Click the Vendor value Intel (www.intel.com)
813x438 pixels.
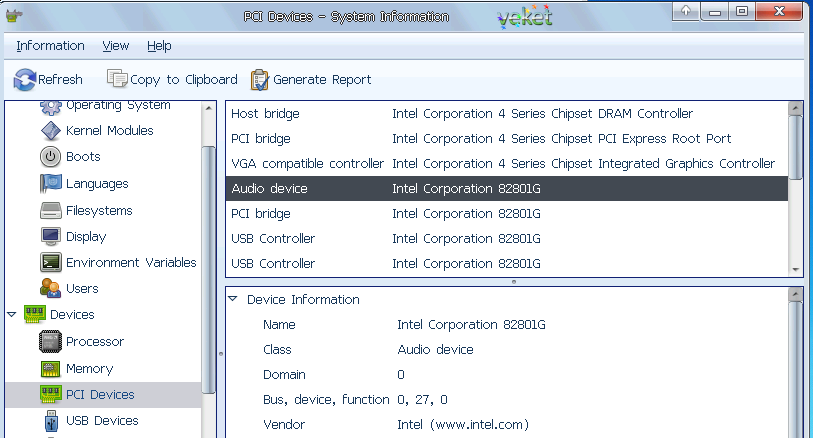tap(462, 425)
